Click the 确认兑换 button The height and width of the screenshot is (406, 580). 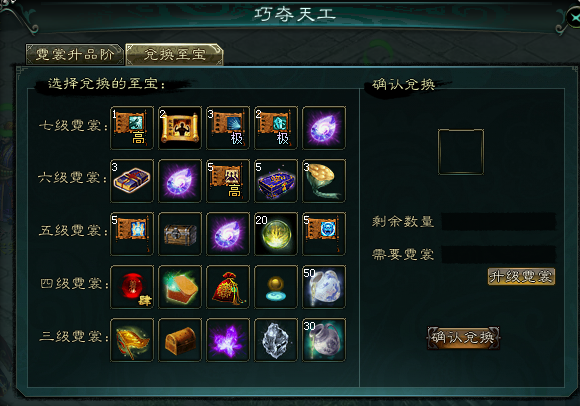[463, 337]
